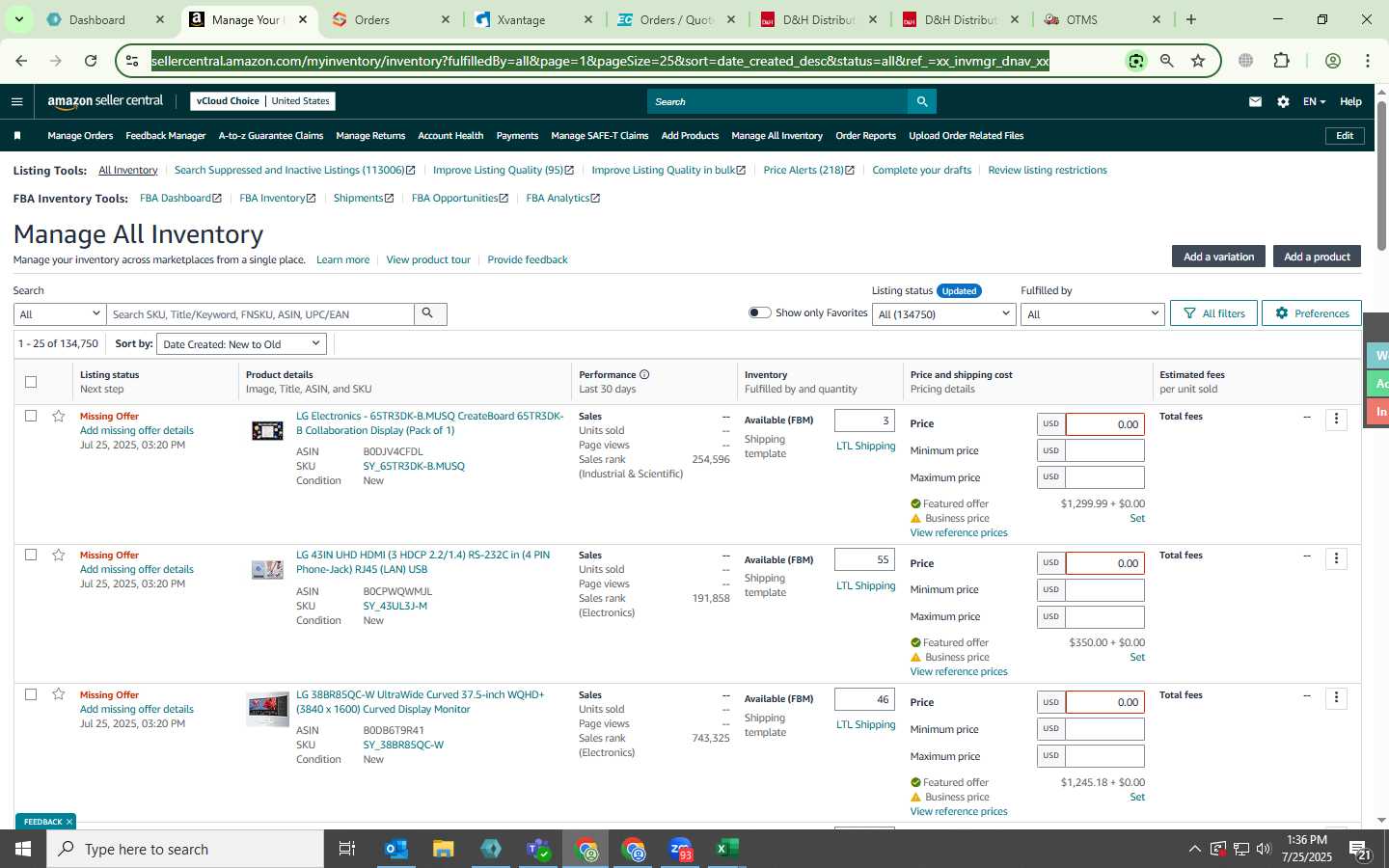The image size is (1389, 868).
Task: Open the vCloud Choice account switcher
Action: tap(263, 101)
